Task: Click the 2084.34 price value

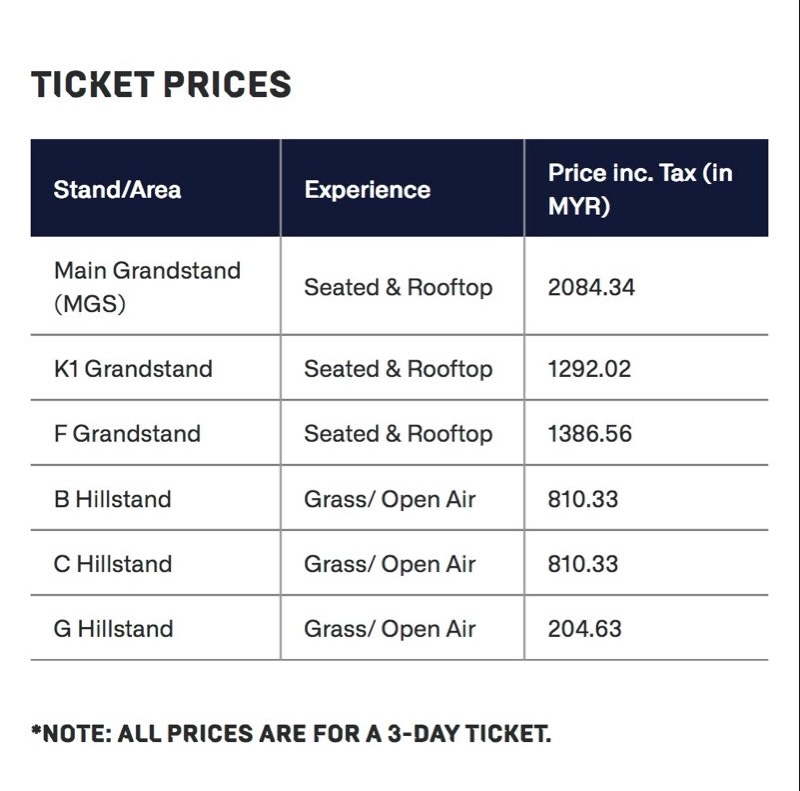Action: point(591,287)
